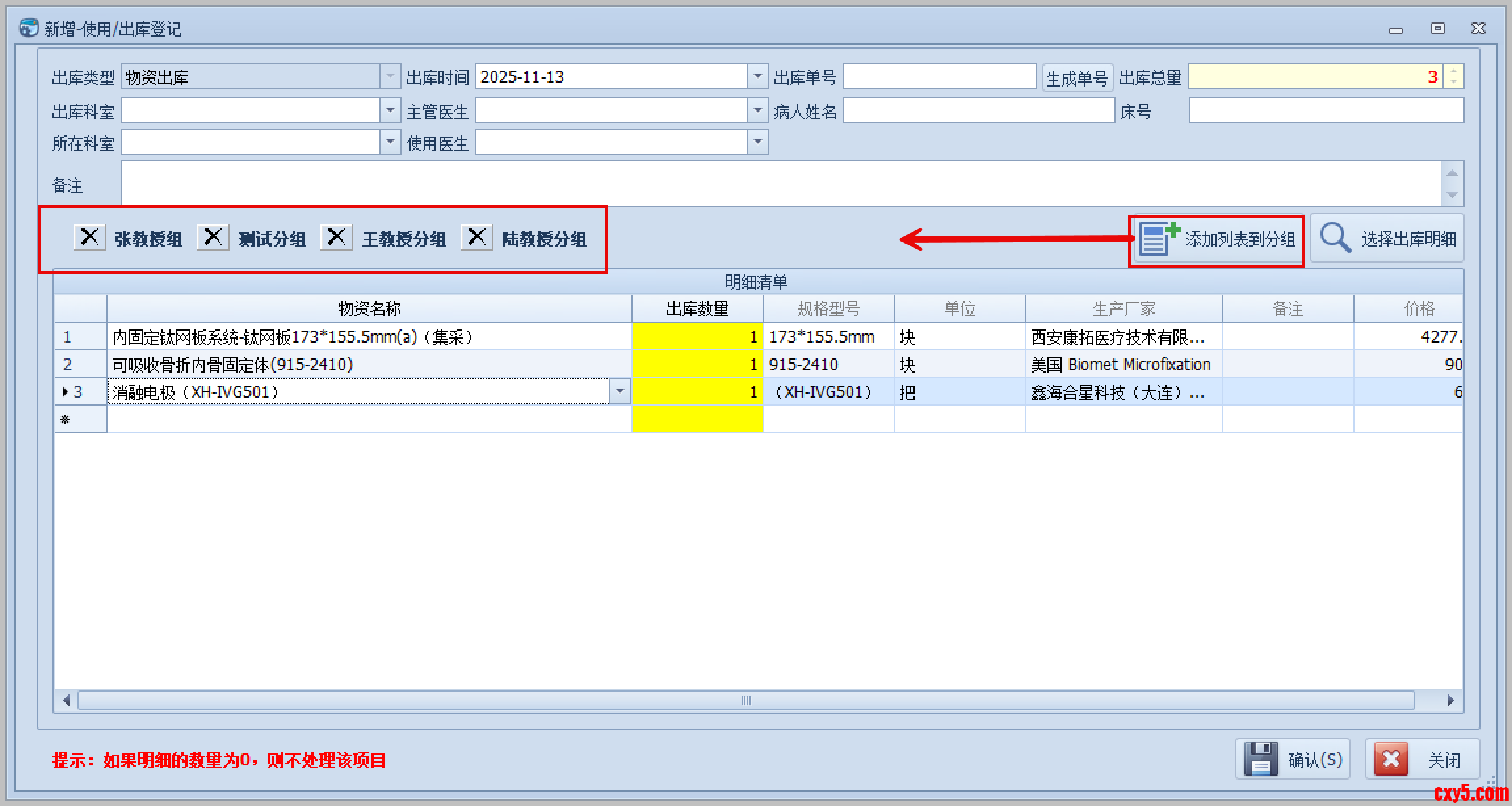Click the 物资名称 column header
Viewport: 1512px width, 806px height.
(x=369, y=308)
